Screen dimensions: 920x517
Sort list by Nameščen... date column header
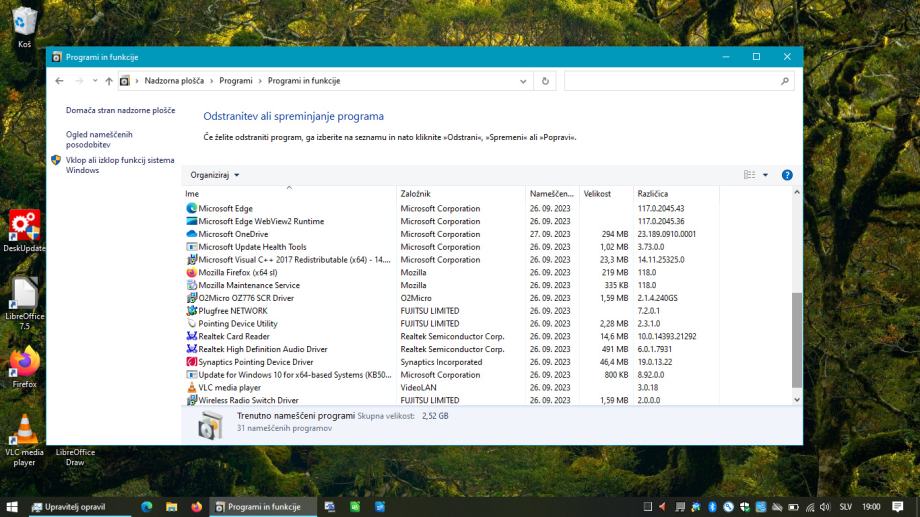point(552,194)
